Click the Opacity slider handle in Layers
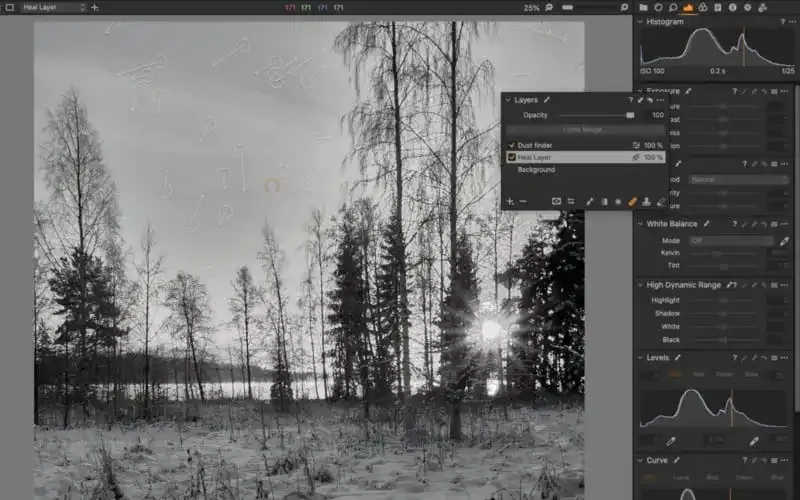 tap(630, 115)
